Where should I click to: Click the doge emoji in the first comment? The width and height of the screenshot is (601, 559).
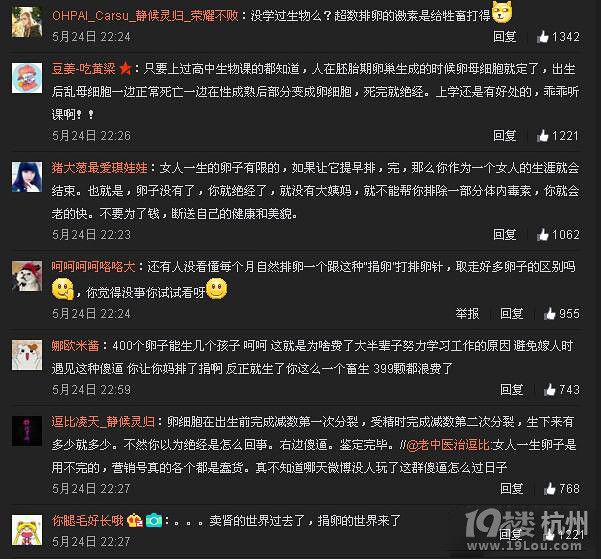(x=502, y=12)
